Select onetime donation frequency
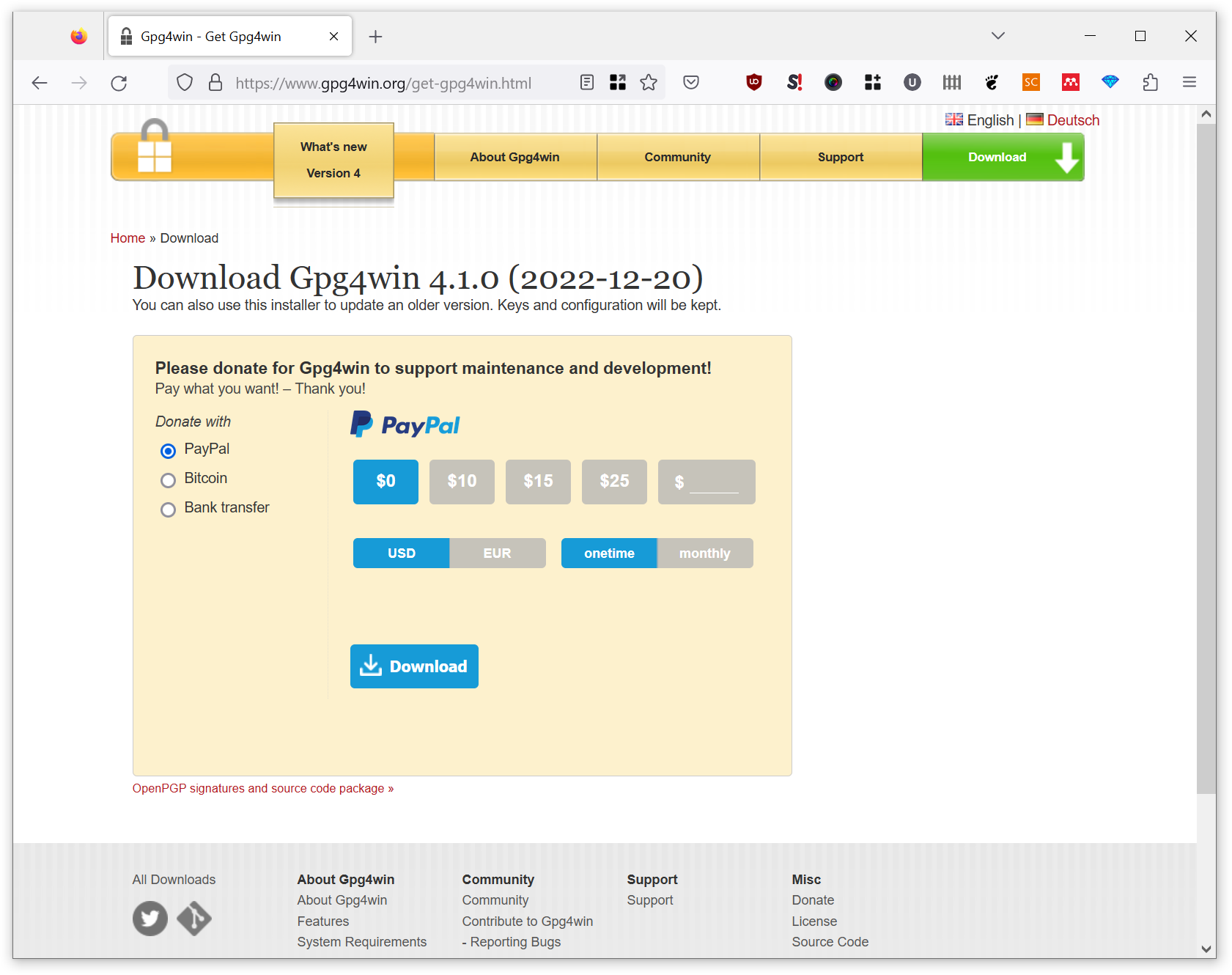This screenshot has width=1232, height=975. pos(609,553)
